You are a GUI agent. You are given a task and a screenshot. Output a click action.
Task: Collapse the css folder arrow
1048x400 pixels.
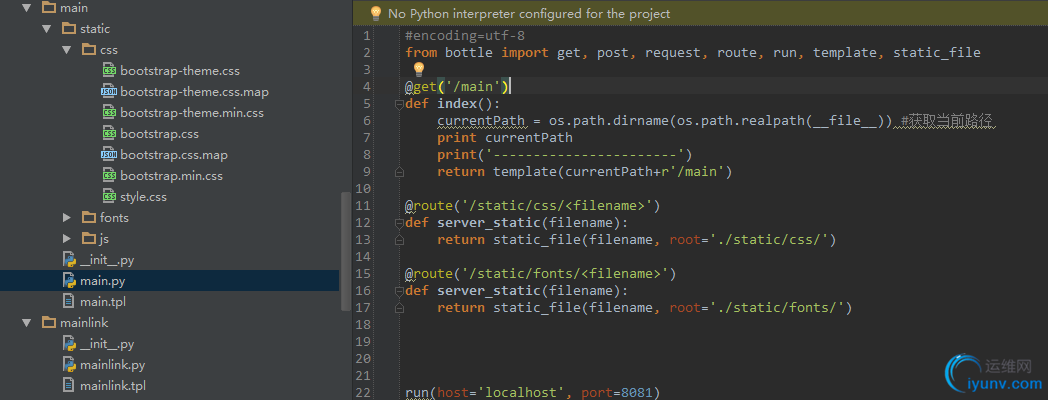tap(66, 49)
